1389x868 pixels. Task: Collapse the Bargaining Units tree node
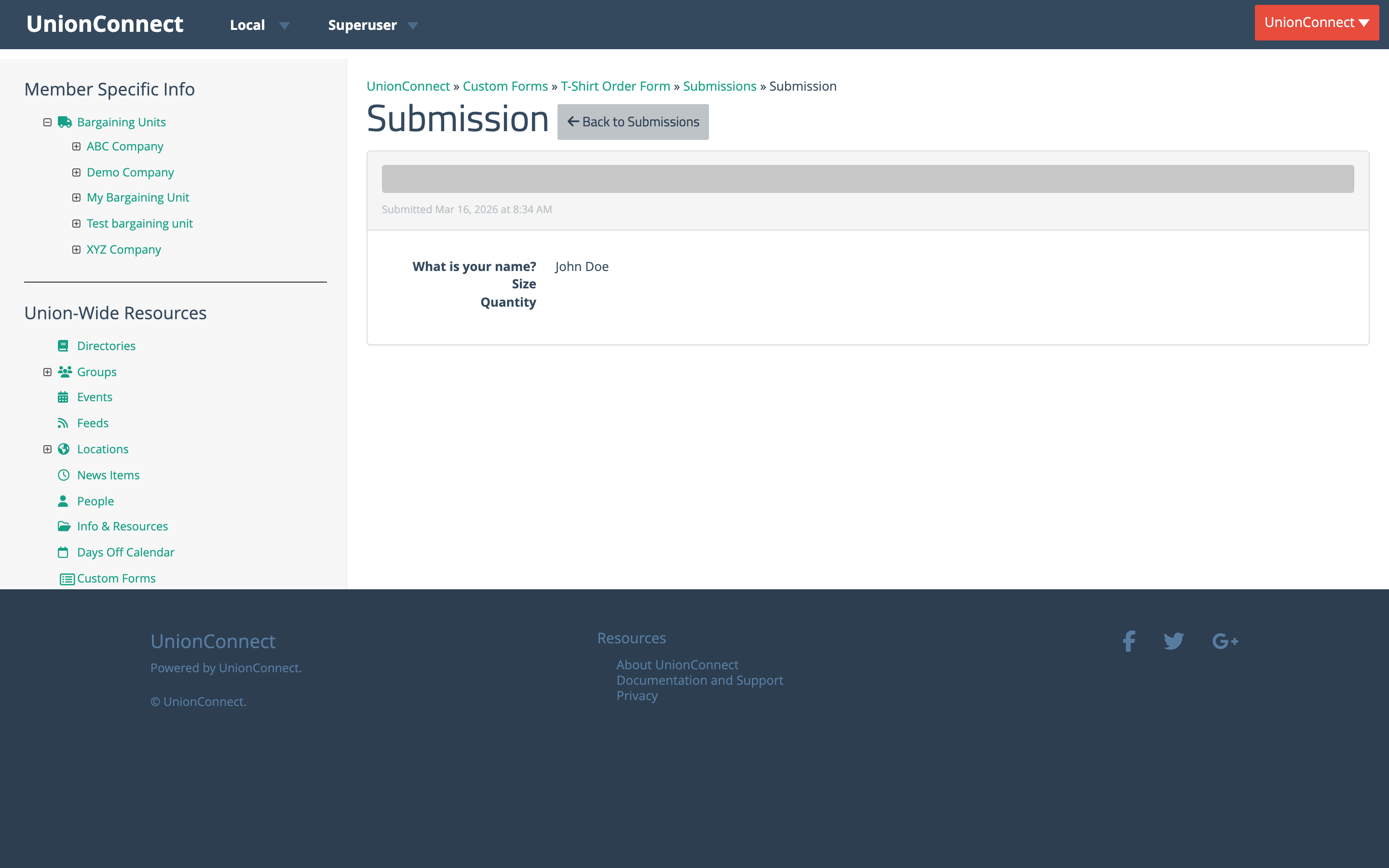pyautogui.click(x=48, y=122)
